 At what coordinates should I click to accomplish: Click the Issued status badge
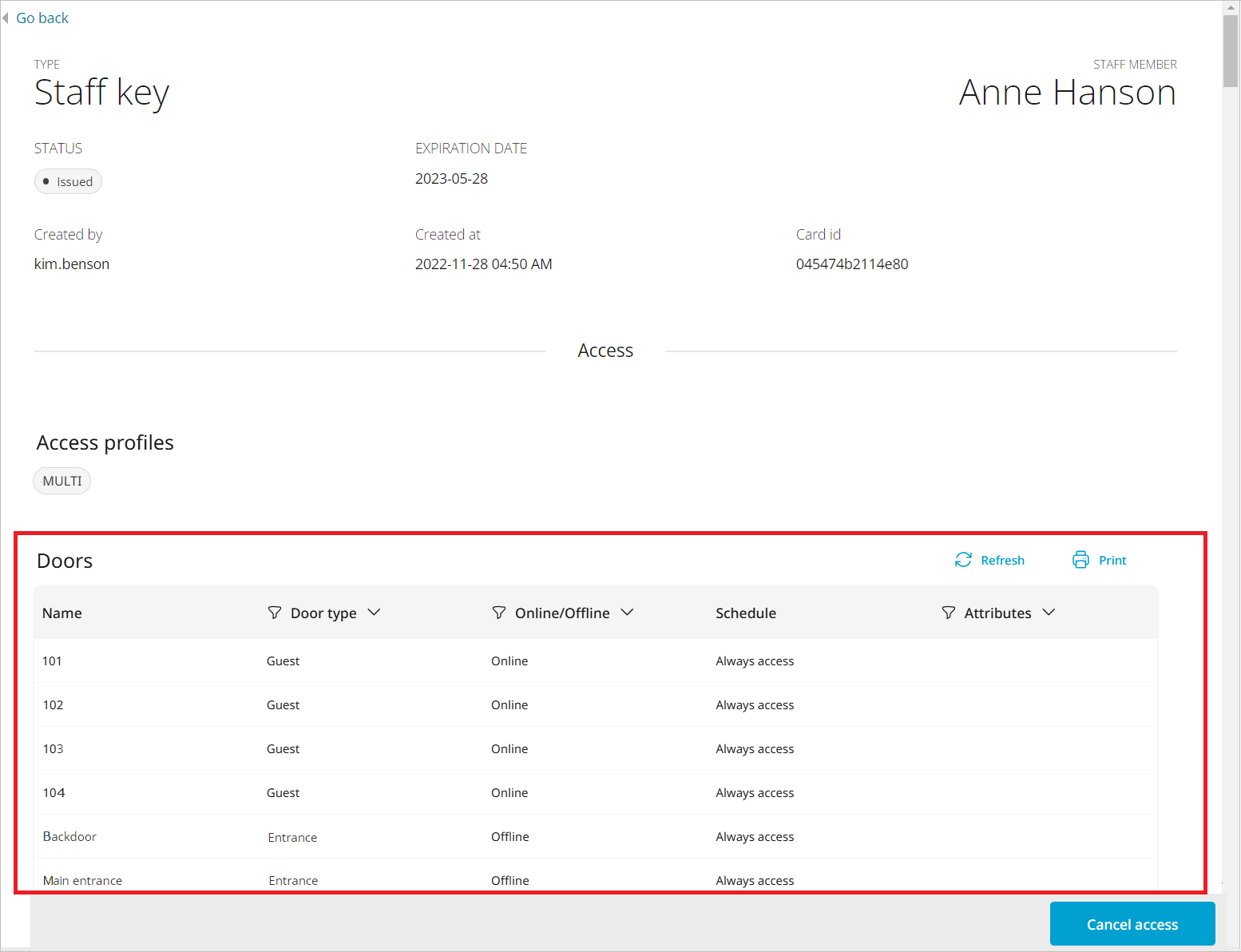pos(68,181)
